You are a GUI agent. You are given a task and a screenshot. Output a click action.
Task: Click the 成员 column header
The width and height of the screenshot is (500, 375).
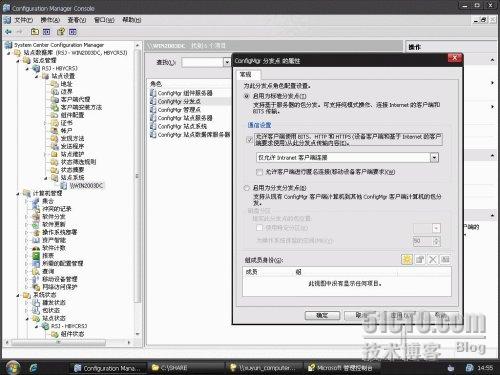[268, 272]
